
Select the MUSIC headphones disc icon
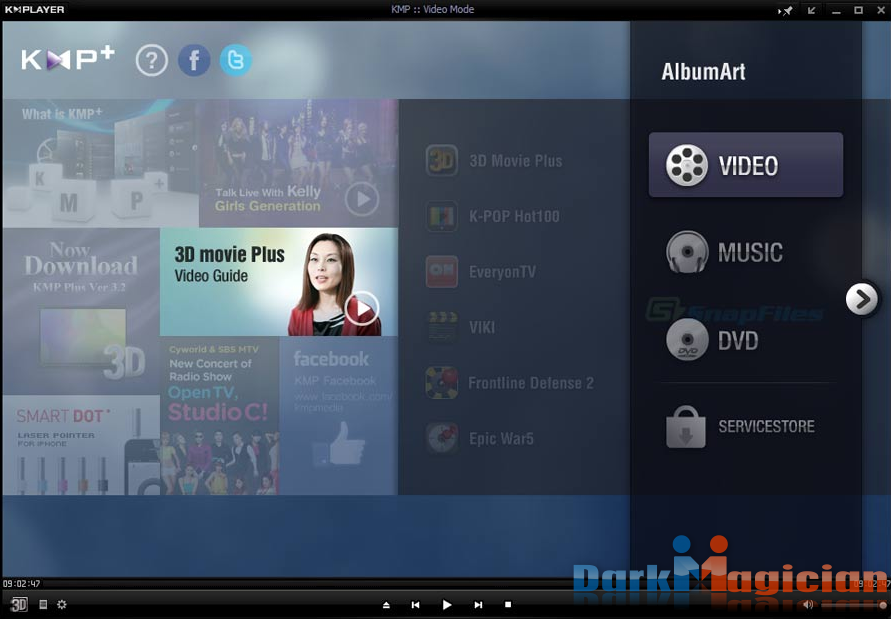(687, 252)
